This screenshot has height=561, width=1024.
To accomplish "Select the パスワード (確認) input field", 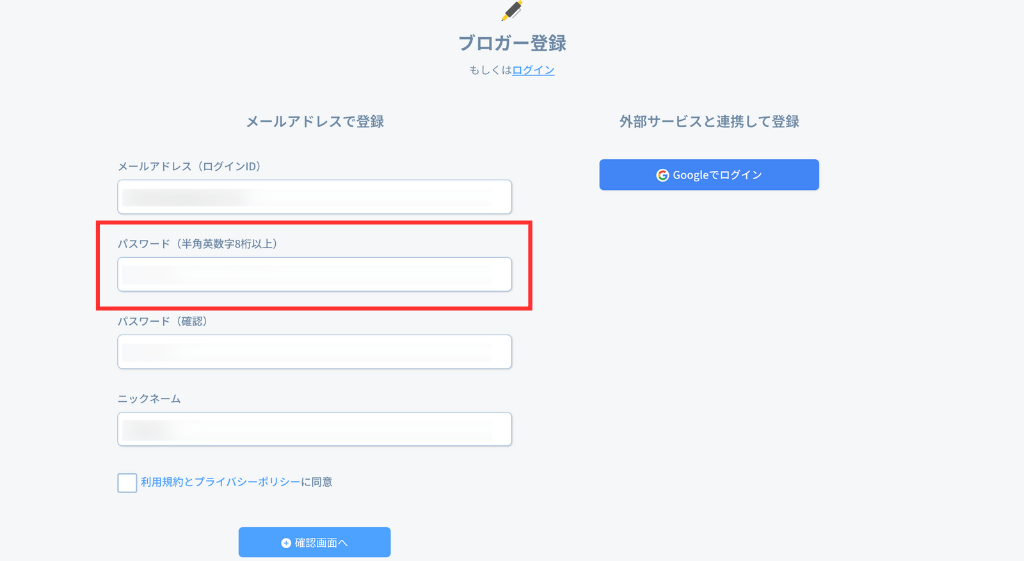I will tap(314, 351).
